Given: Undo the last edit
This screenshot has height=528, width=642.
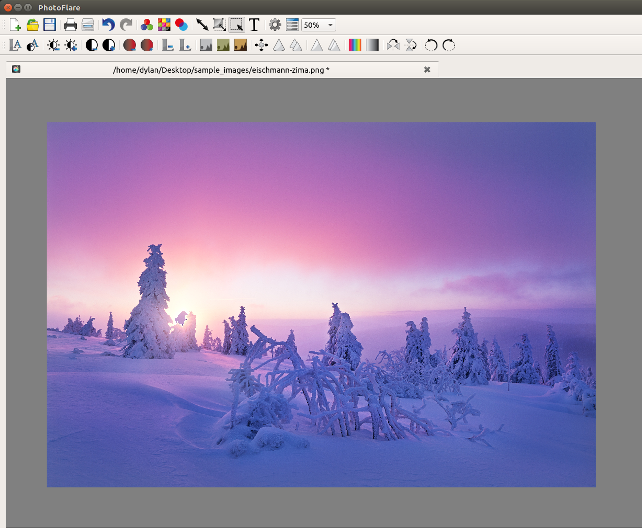Looking at the screenshot, I should [108, 24].
